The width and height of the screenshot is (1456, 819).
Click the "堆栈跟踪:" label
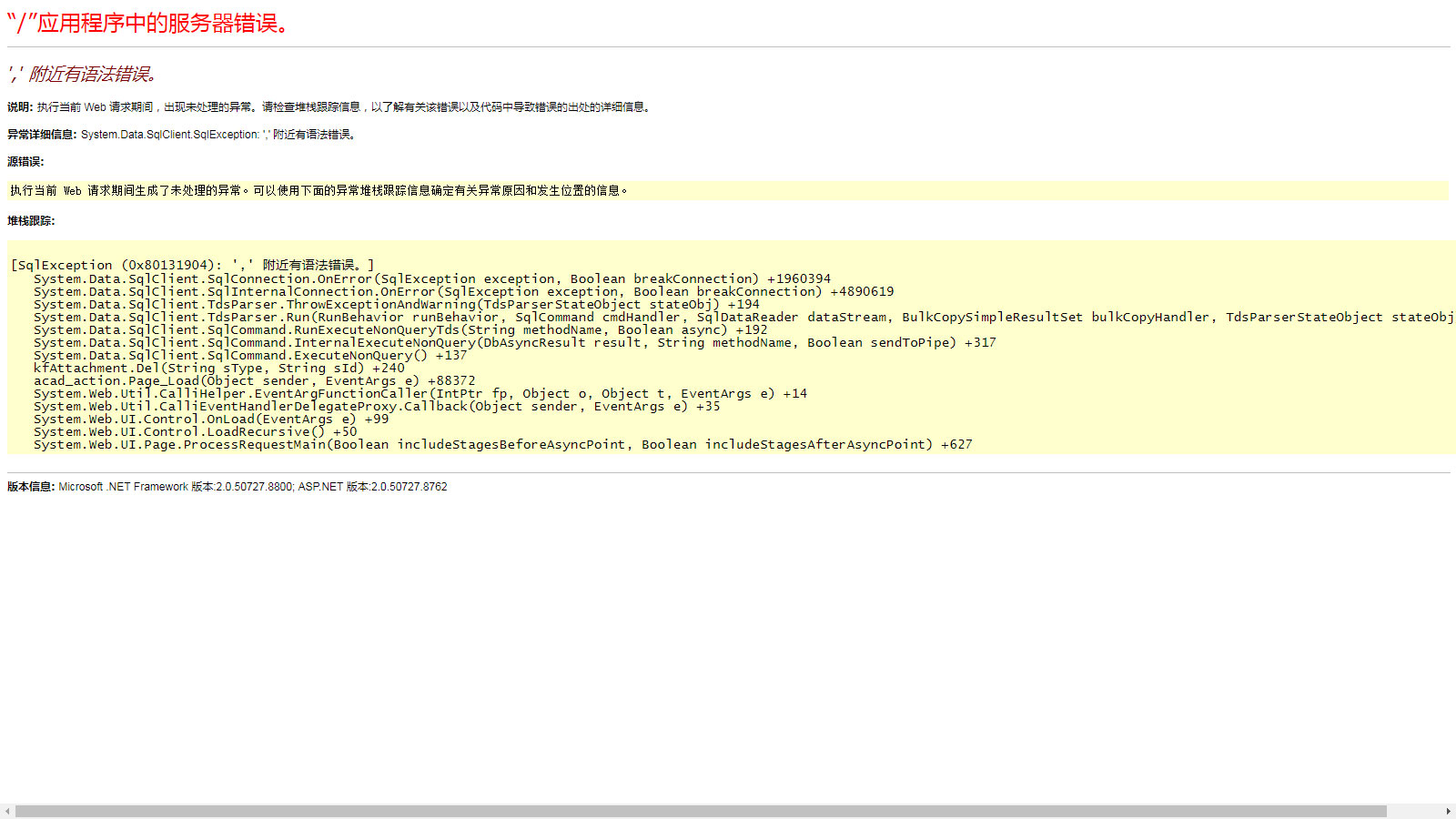pos(31,221)
